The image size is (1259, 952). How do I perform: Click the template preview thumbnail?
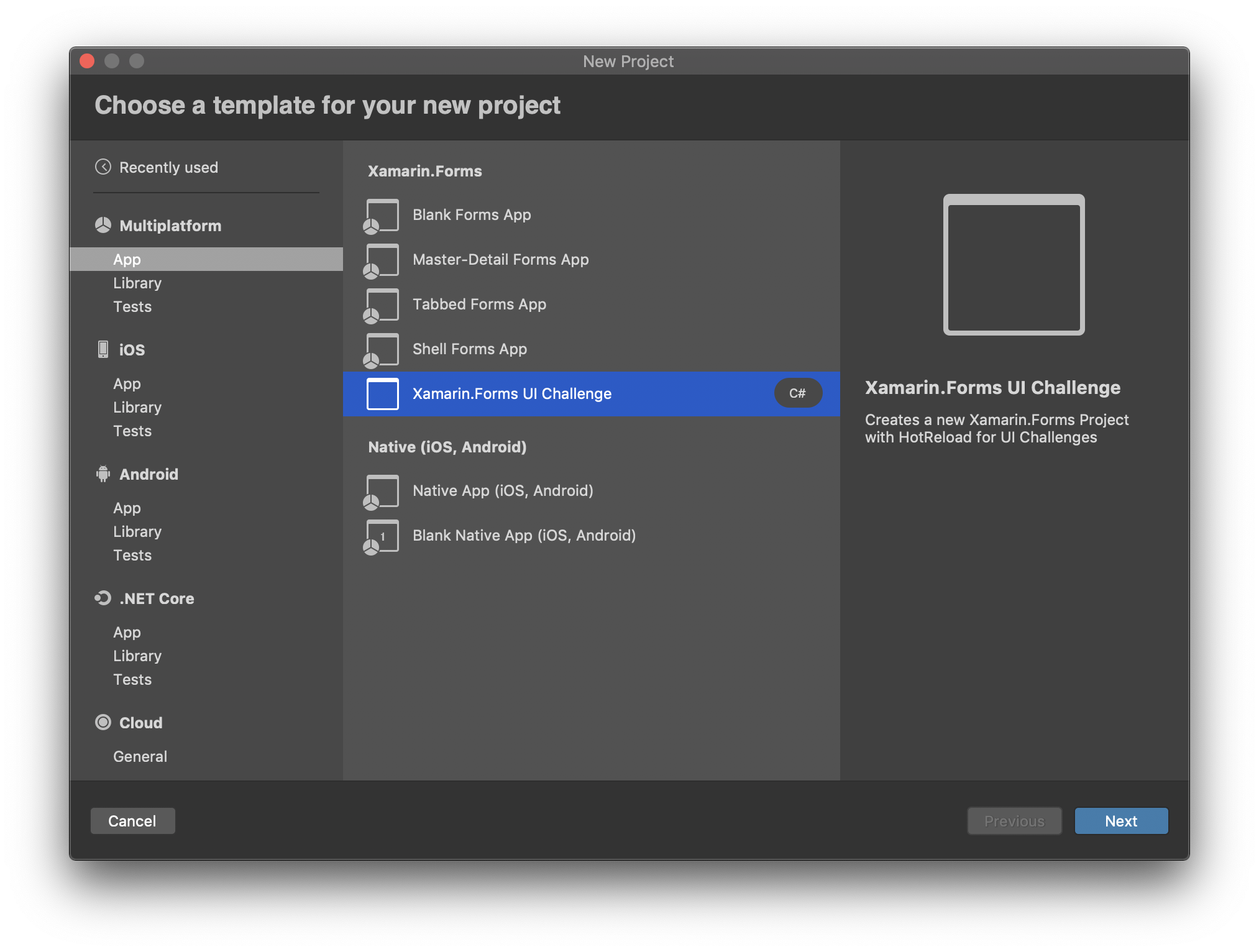tap(1014, 265)
